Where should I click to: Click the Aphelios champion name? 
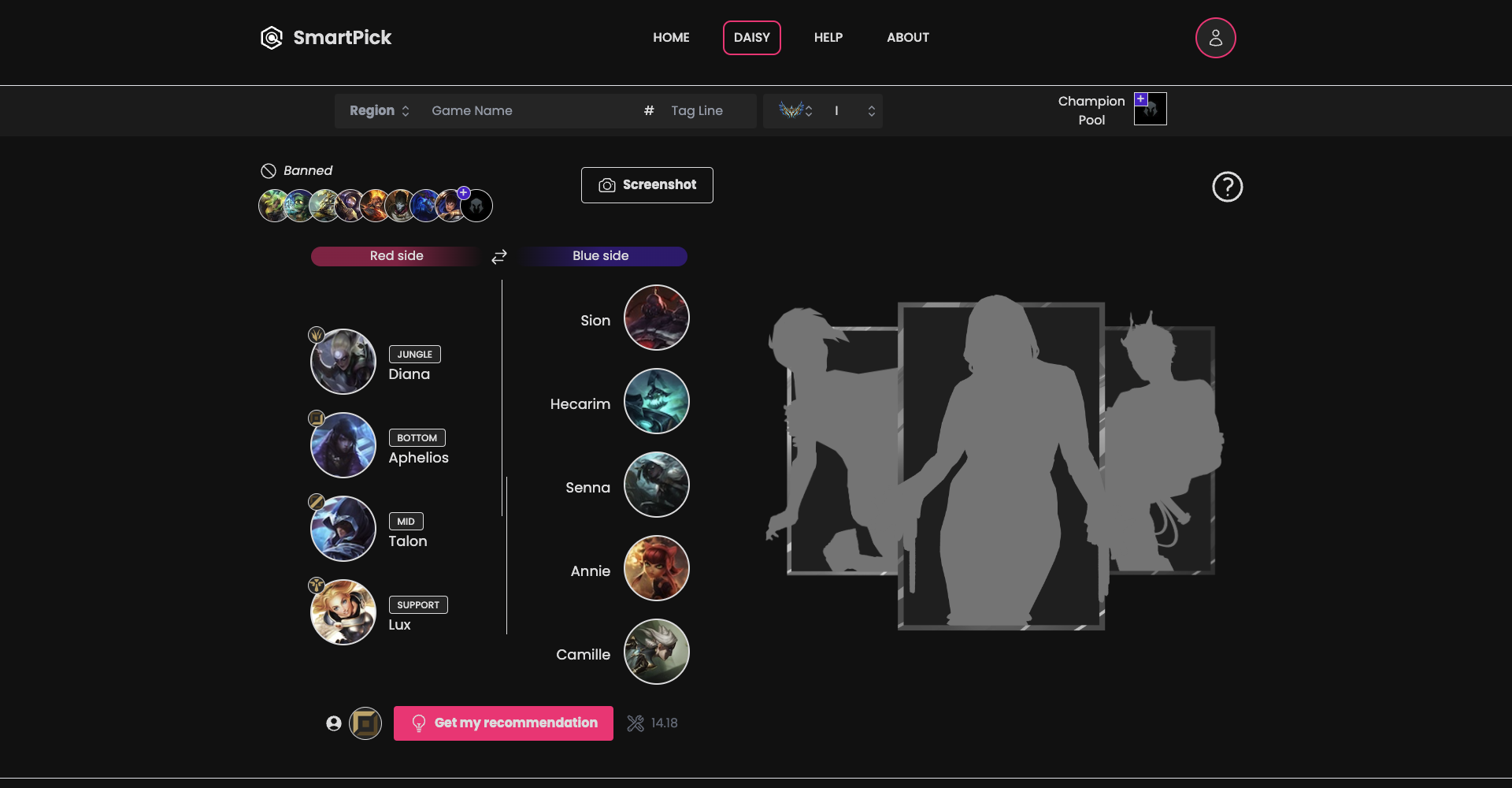click(418, 458)
